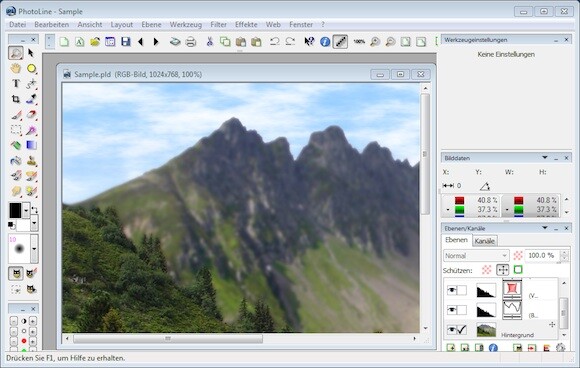Open the Ebene menu
Screen dimensions: 580x368
coord(151,25)
